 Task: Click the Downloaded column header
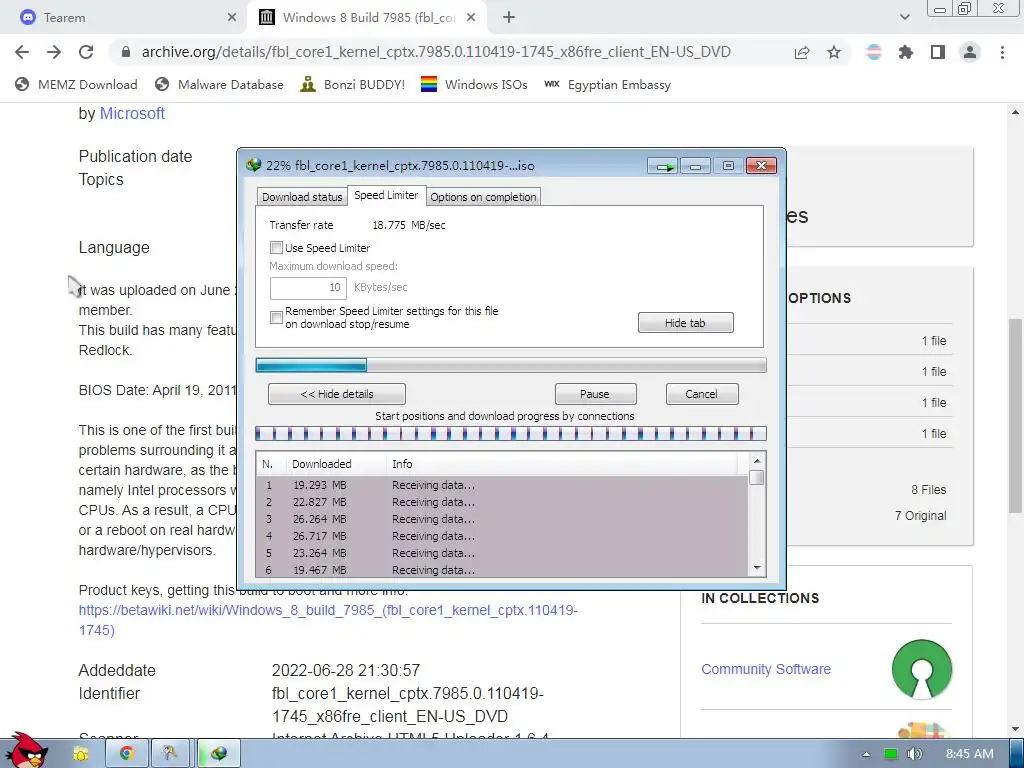coord(336,464)
